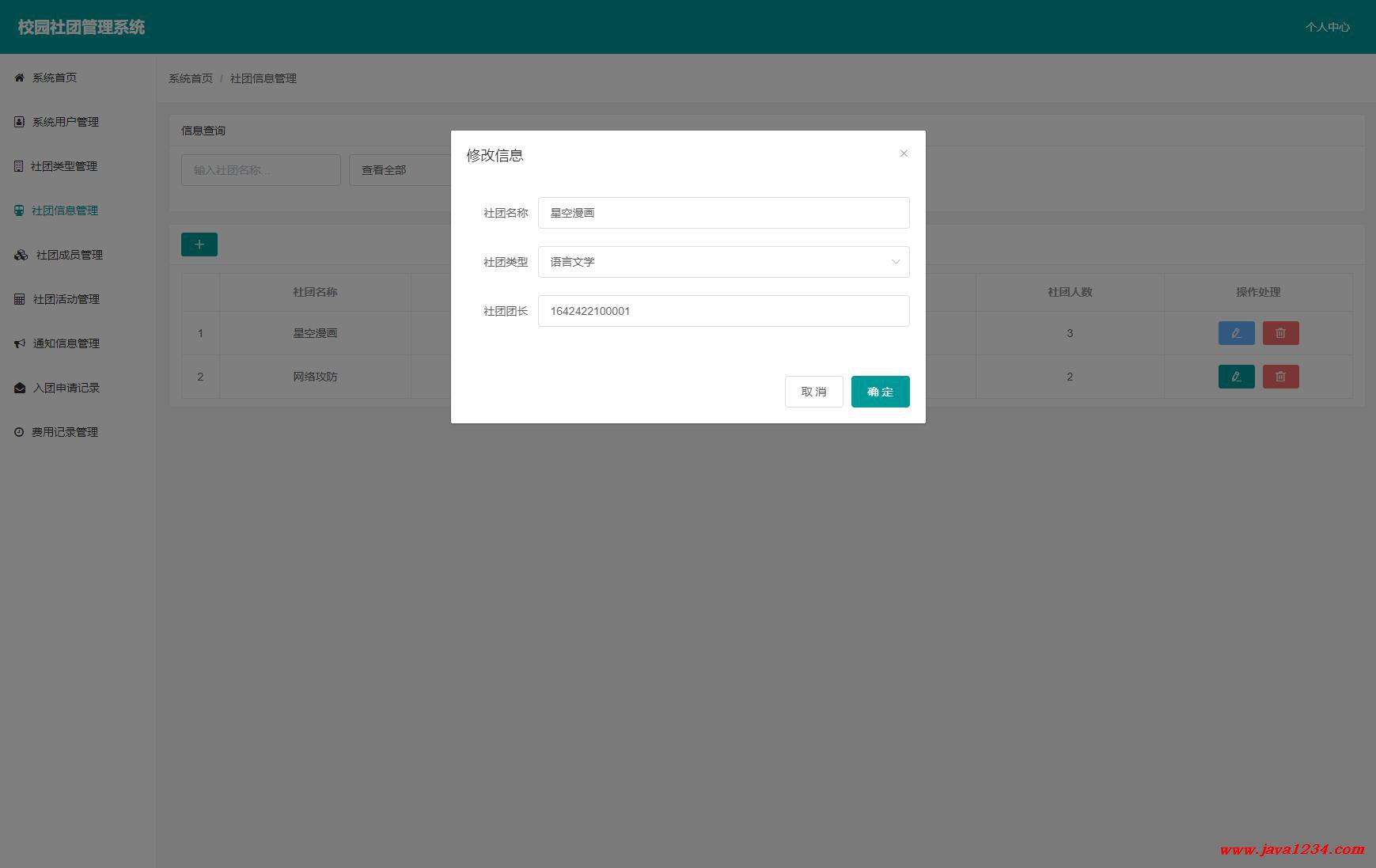
Task: Click 系统首页 breadcrumb link
Action: pos(191,78)
